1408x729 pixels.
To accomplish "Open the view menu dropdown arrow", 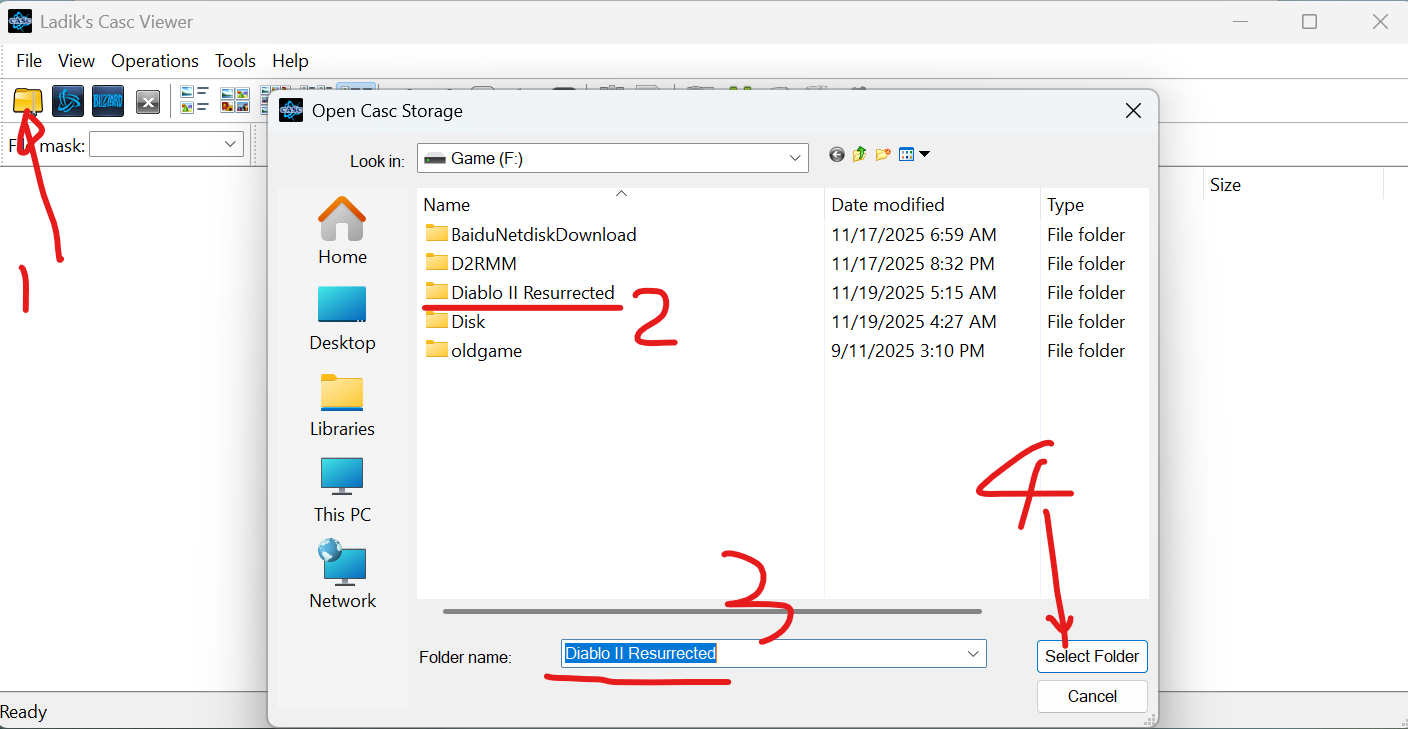I will coord(925,154).
